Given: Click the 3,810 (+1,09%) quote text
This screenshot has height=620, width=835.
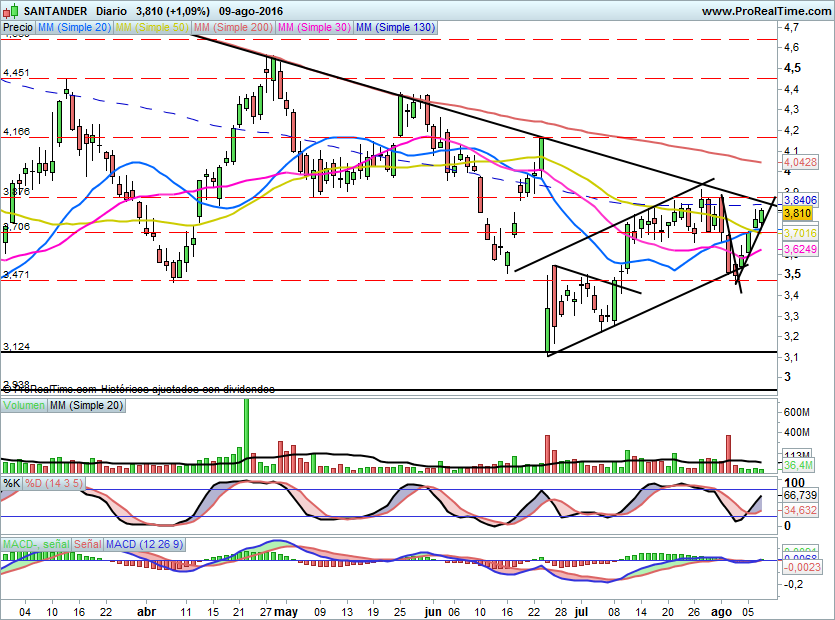Looking at the screenshot, I should coord(173,11).
